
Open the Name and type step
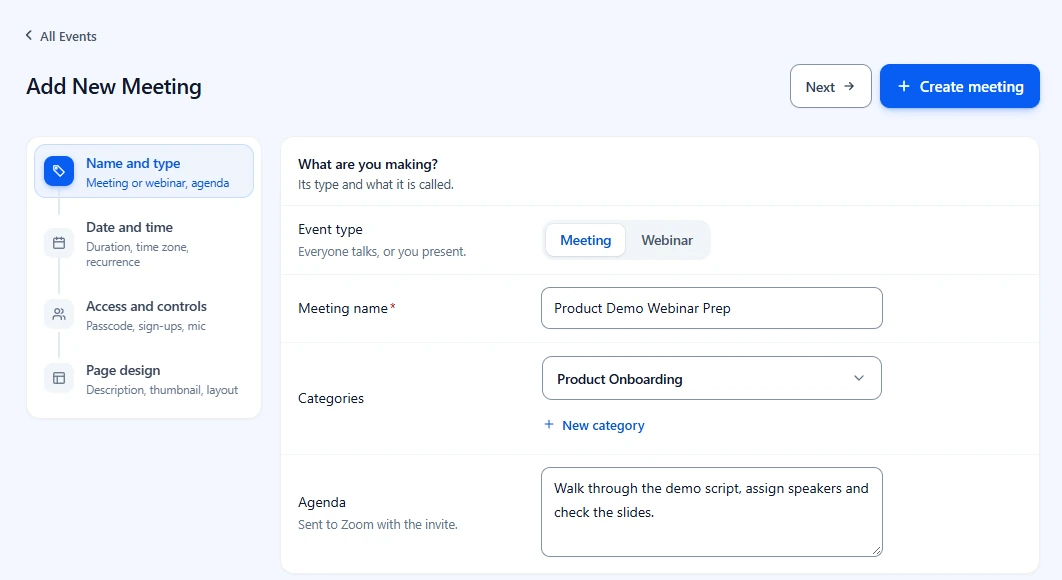(144, 171)
